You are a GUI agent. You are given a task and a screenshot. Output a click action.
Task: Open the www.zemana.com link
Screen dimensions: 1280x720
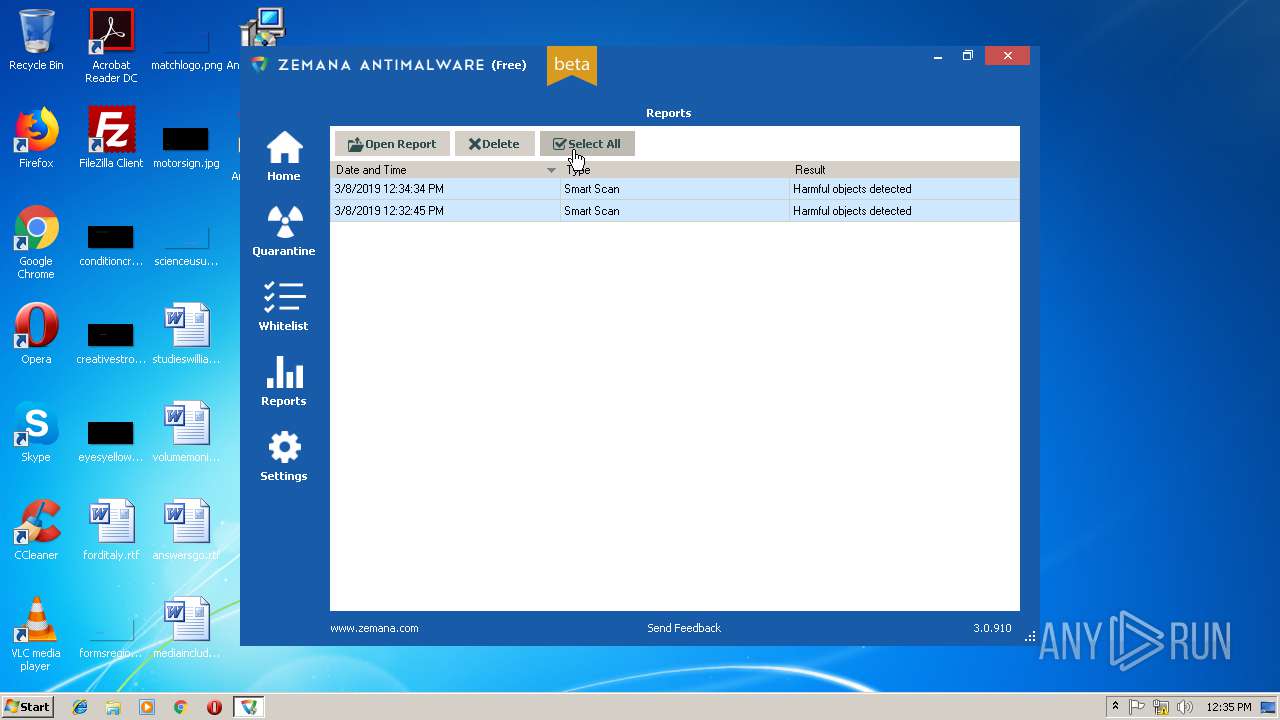pyautogui.click(x=374, y=628)
